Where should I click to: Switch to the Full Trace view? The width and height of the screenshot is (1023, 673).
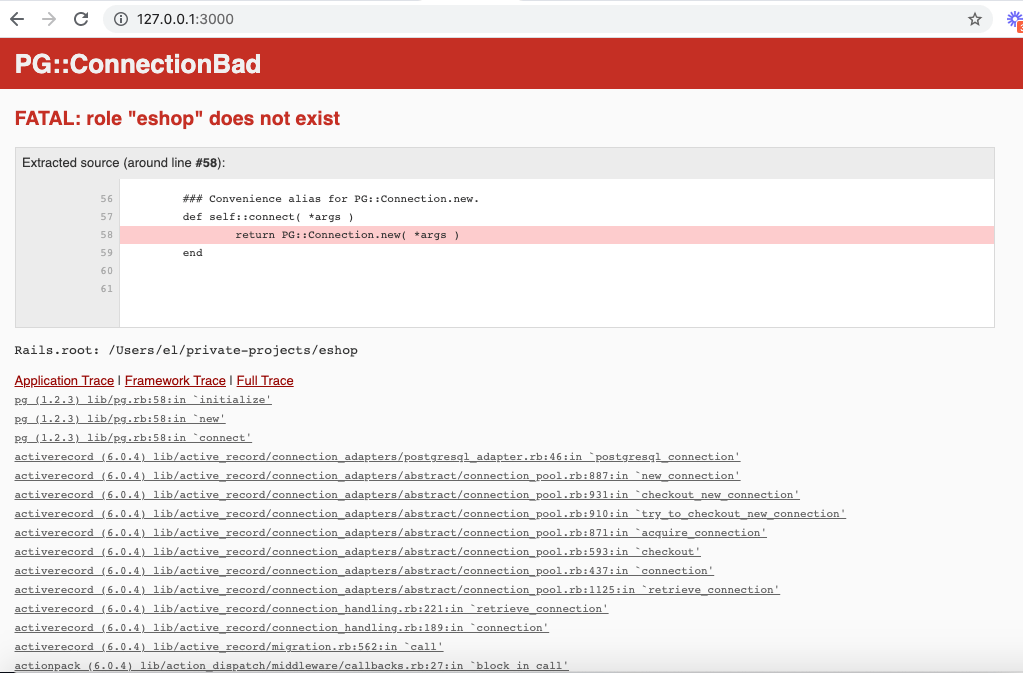pyautogui.click(x=264, y=381)
